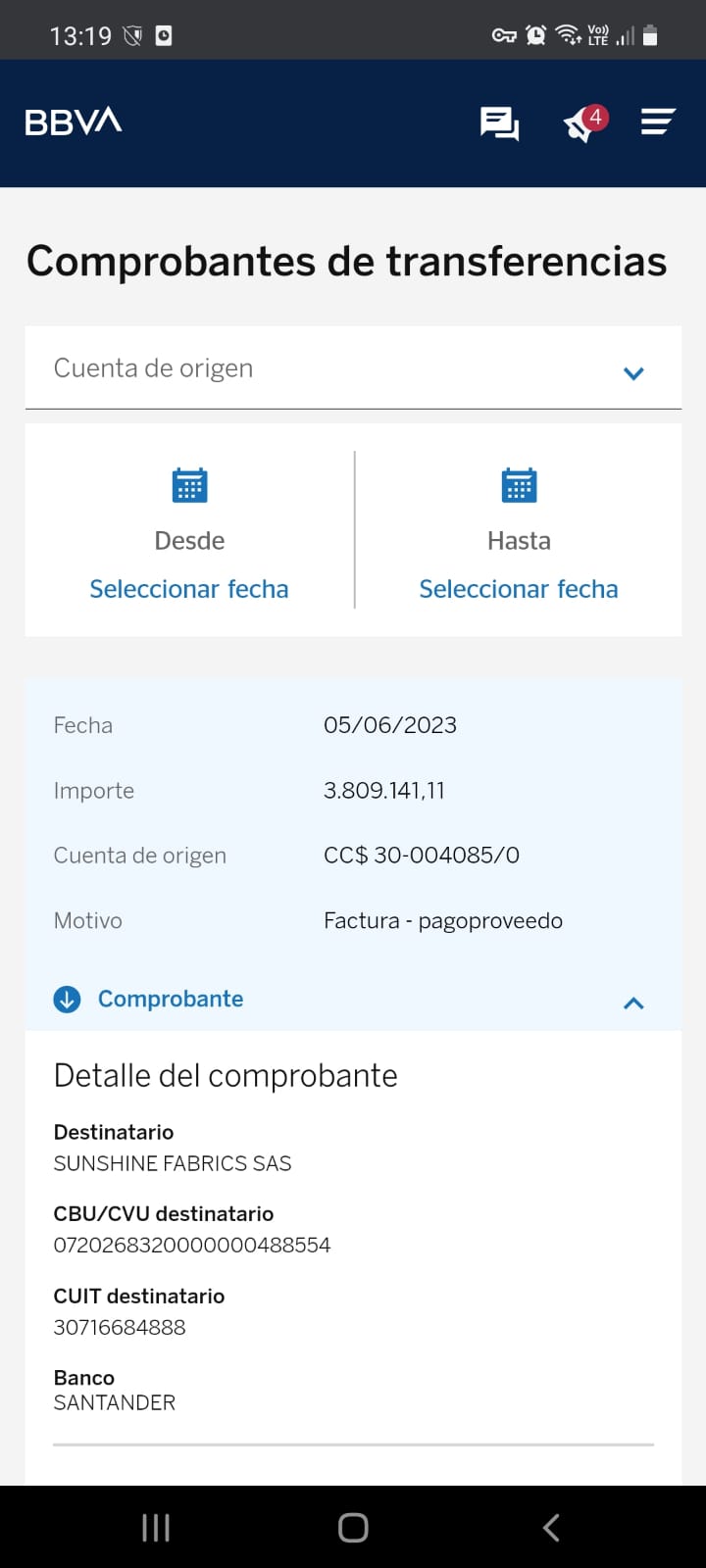Open the hamburger menu
706x1568 pixels.
tap(657, 122)
